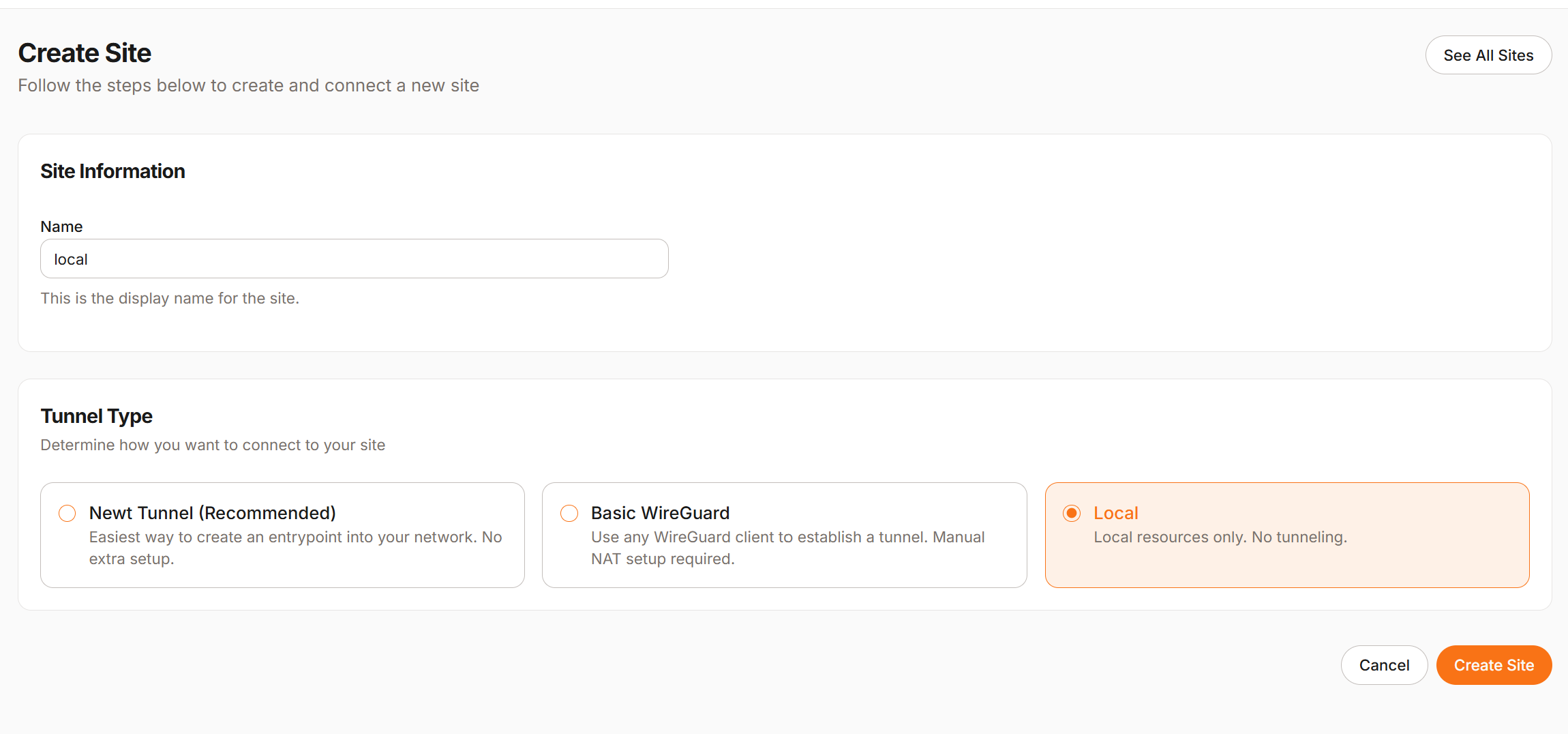
Task: Click the orange 'Local' card title
Action: [1116, 513]
